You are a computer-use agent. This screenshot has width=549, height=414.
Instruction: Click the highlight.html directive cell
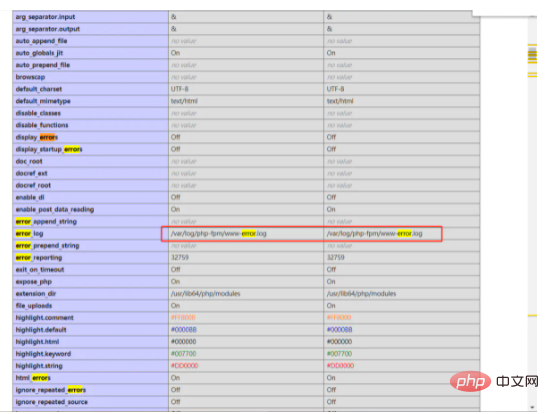90,342
